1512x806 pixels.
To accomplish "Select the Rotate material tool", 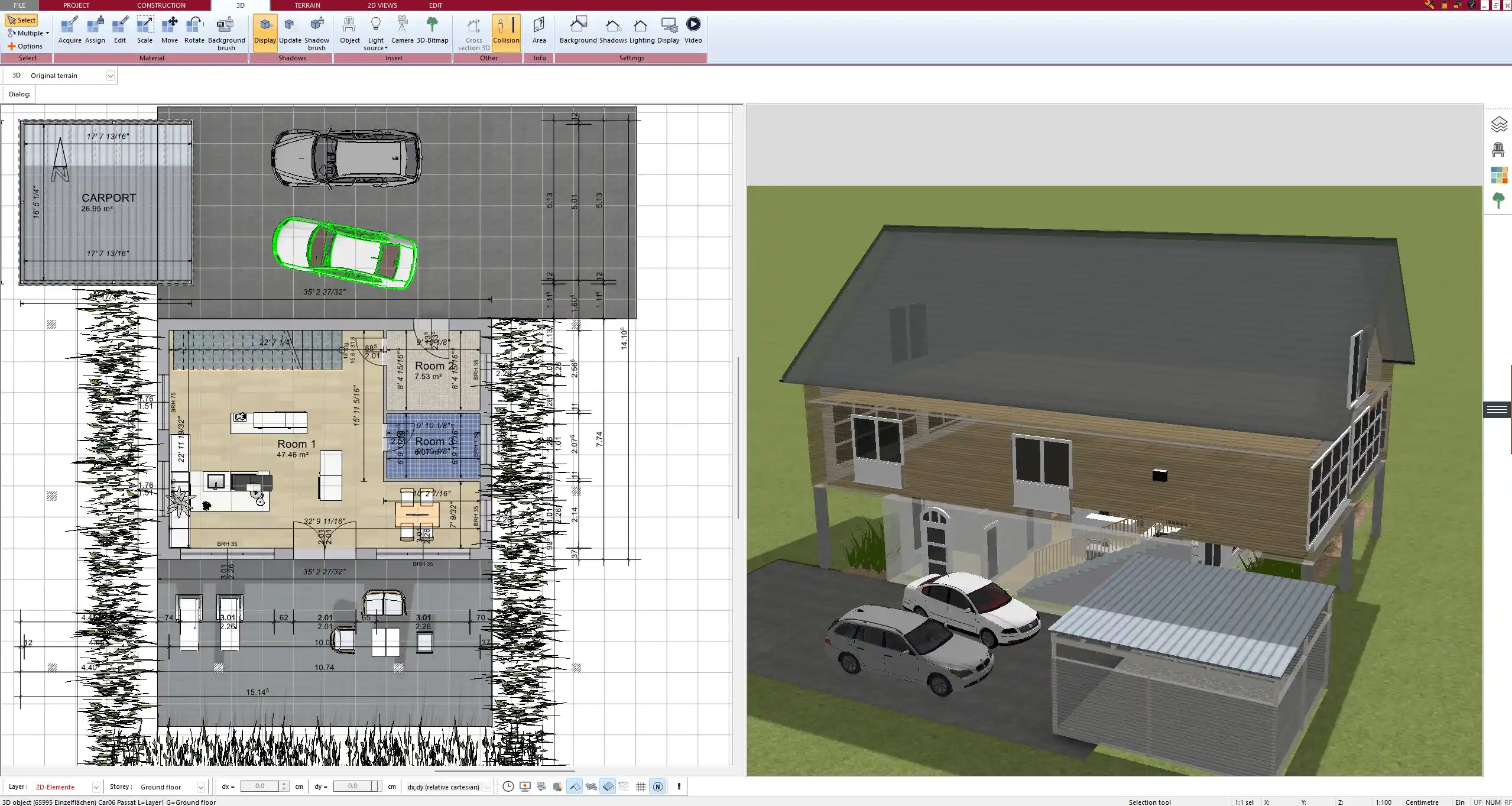I will pyautogui.click(x=194, y=30).
